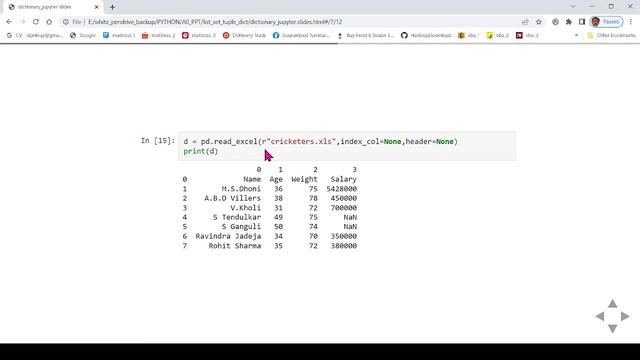The height and width of the screenshot is (360, 640).
Task: Click the Name header in output
Action: pos(252,179)
